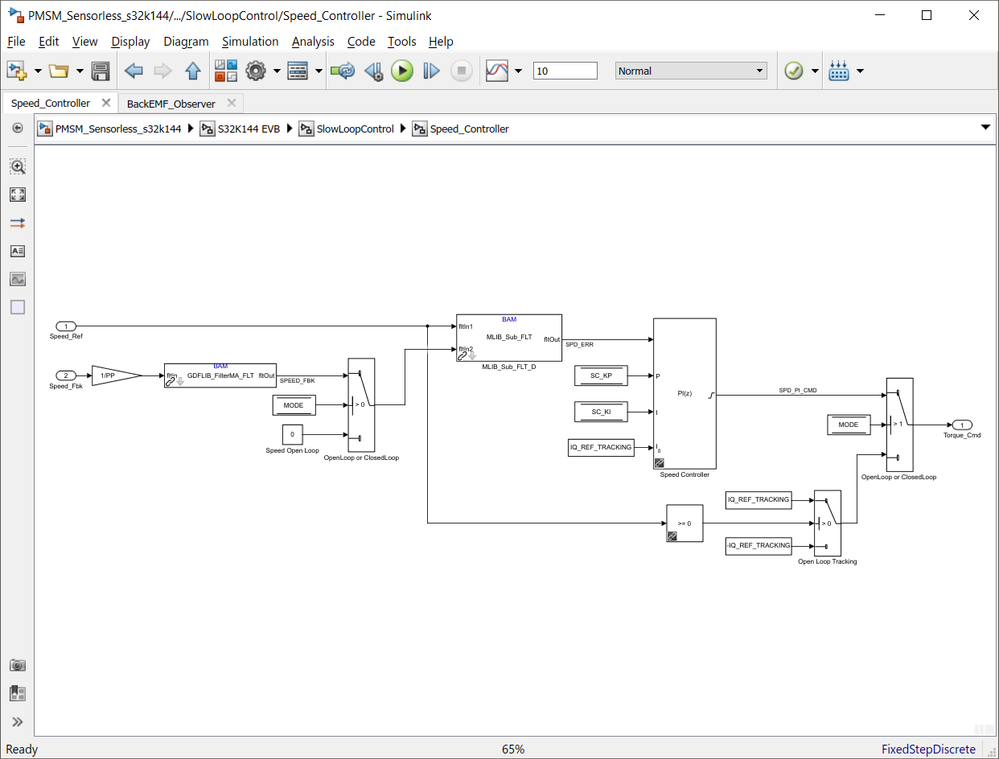The height and width of the screenshot is (759, 999).
Task: Click Up to Parent arrow icon
Action: [x=193, y=71]
